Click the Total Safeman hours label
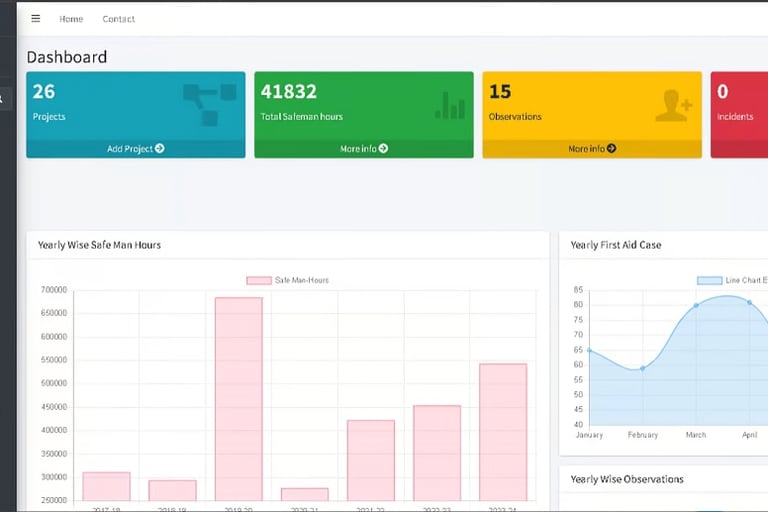768x512 pixels. point(302,117)
